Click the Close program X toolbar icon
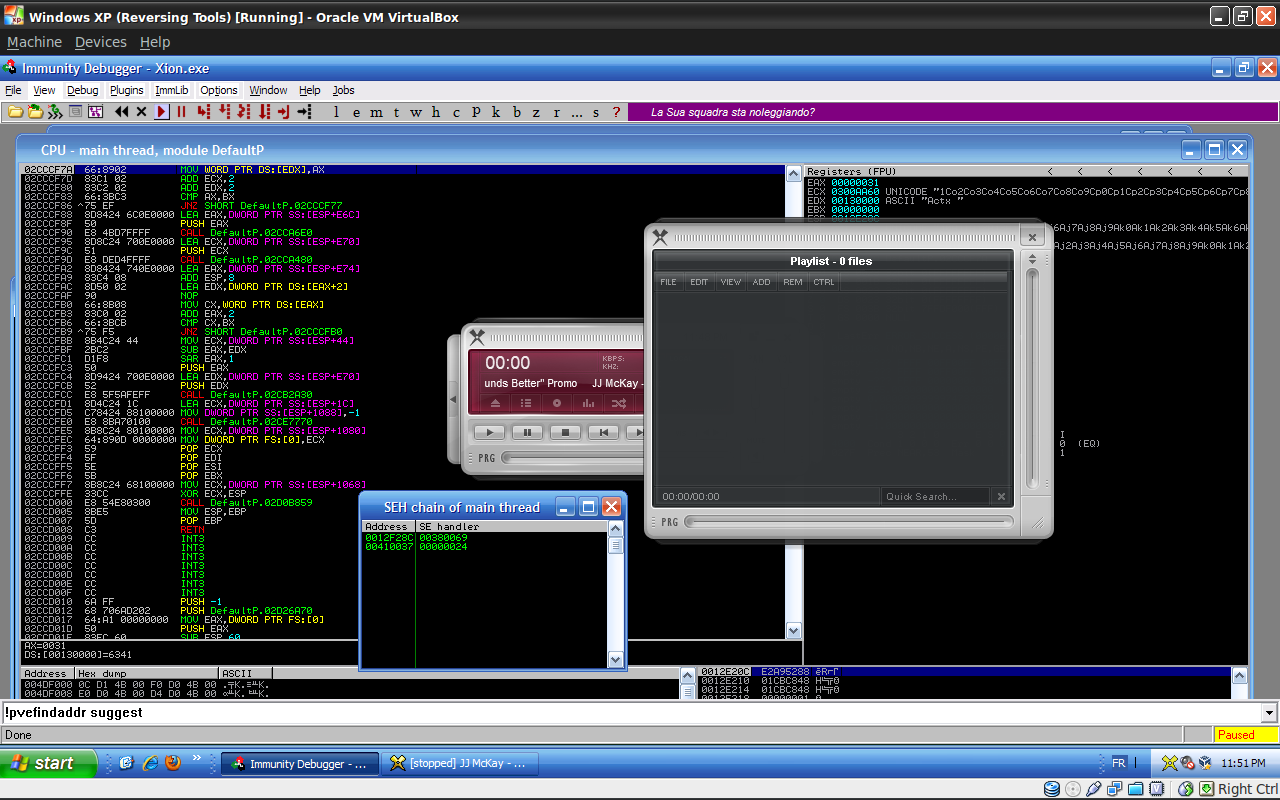 (x=142, y=112)
